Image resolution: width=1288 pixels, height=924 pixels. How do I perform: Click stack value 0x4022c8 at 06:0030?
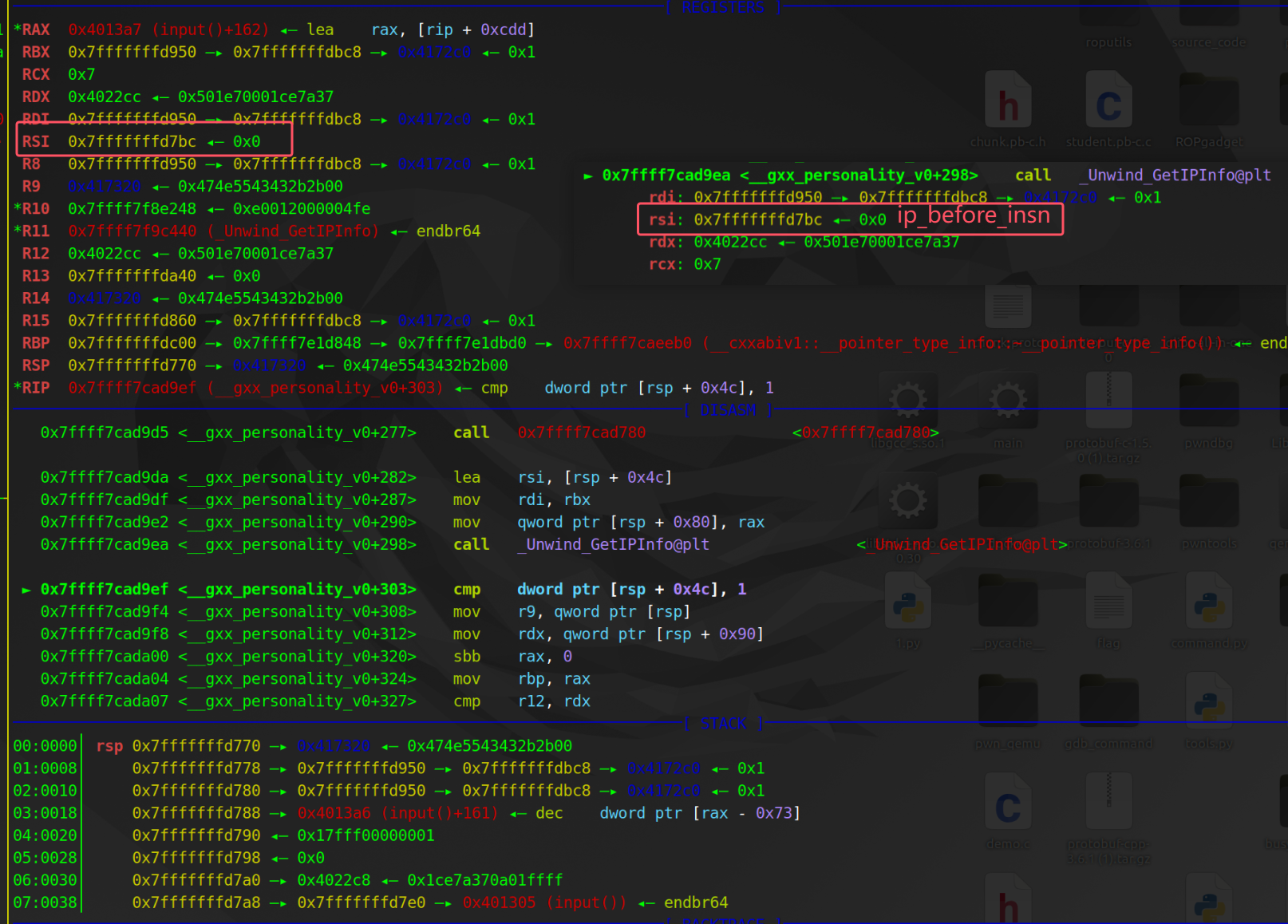click(x=334, y=880)
